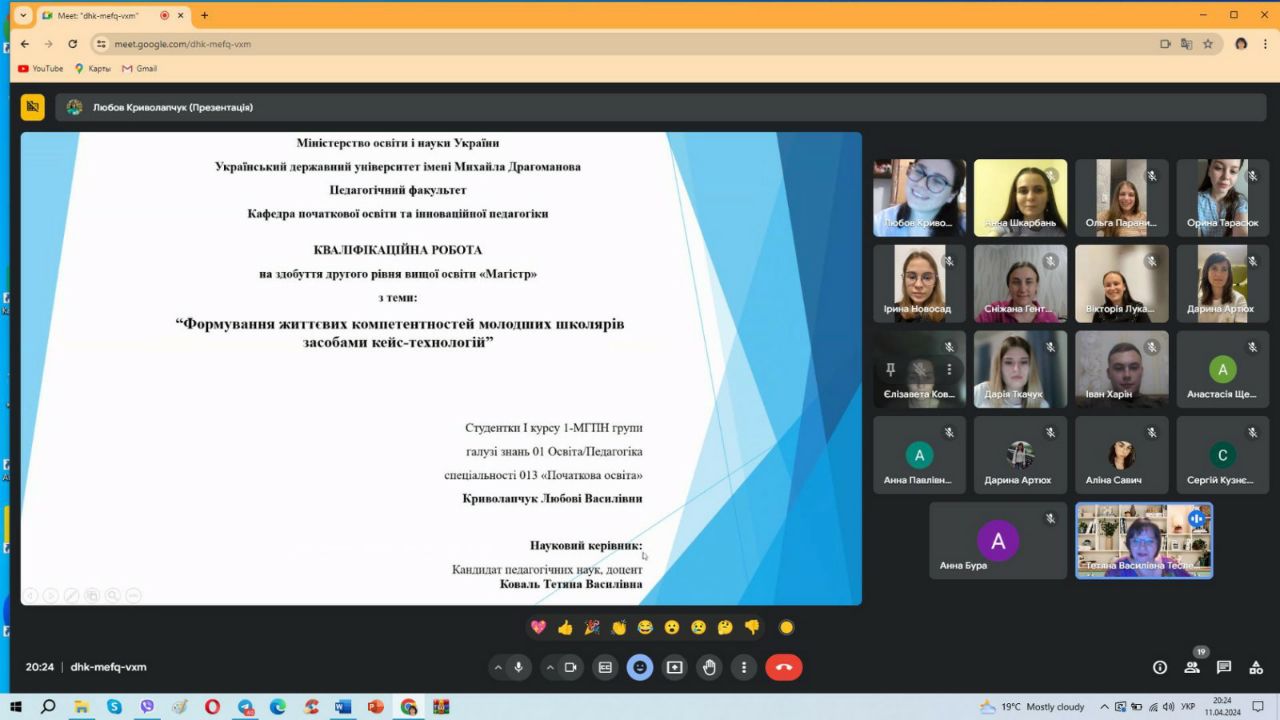Send the thumbs down reaction
Image resolution: width=1280 pixels, height=720 pixels.
pos(752,627)
